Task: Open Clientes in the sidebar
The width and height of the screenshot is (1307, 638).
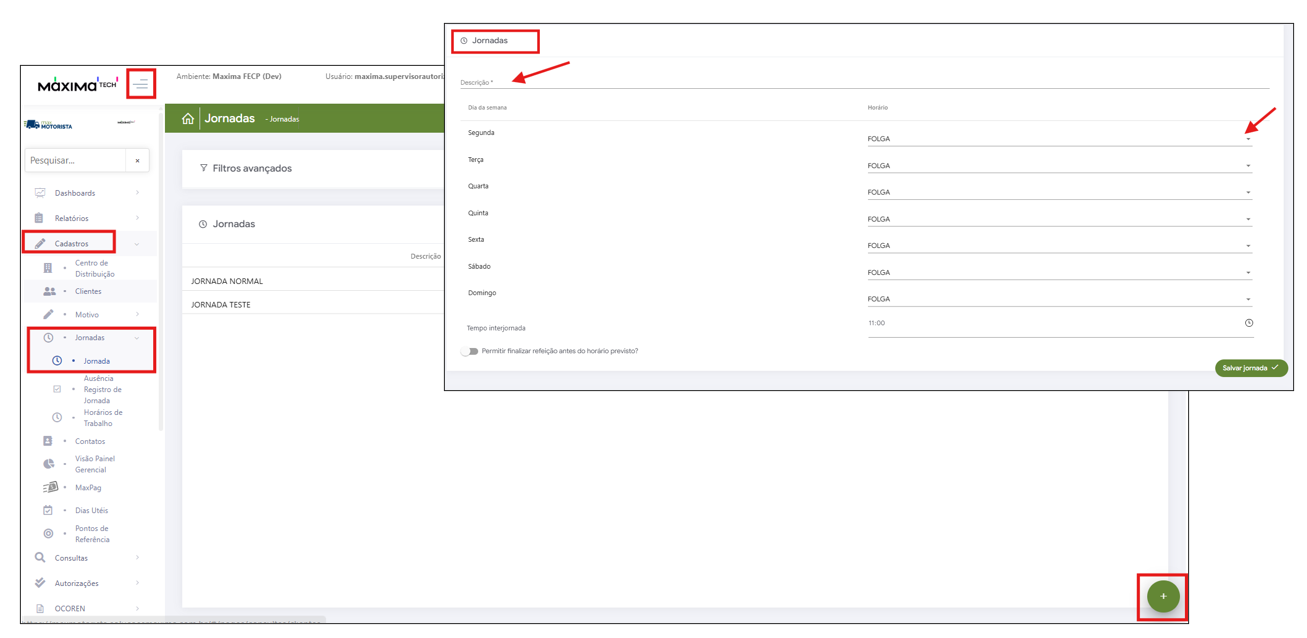Action: (88, 291)
